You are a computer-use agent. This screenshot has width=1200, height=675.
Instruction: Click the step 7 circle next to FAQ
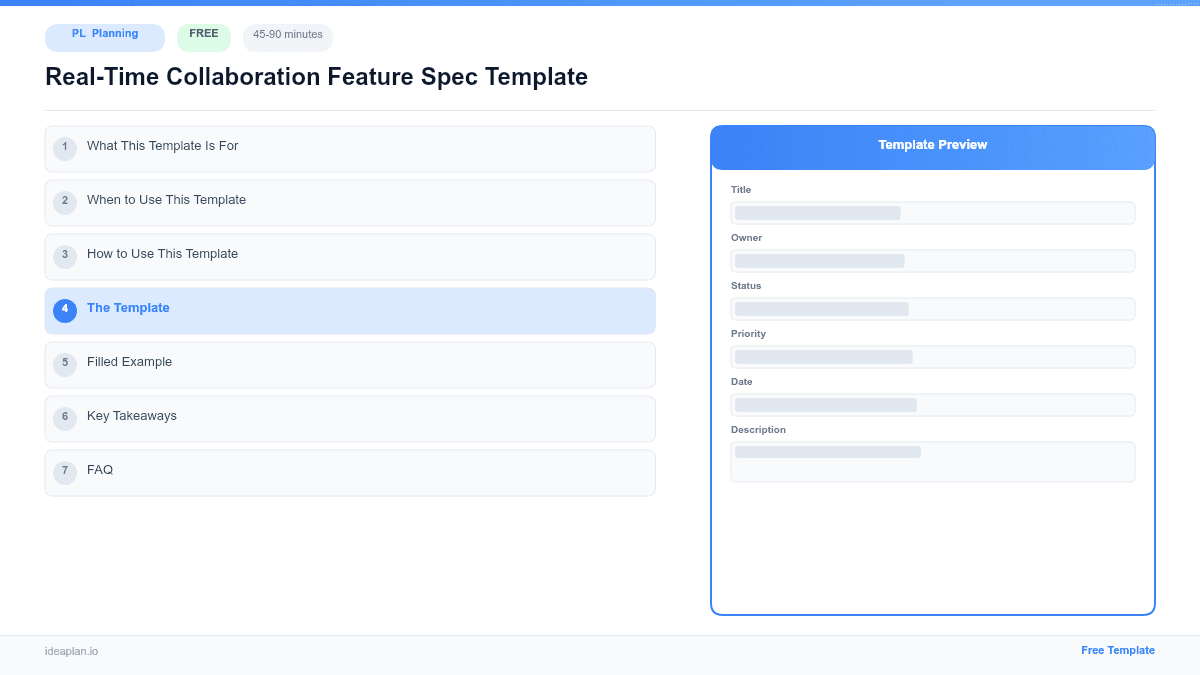[65, 471]
